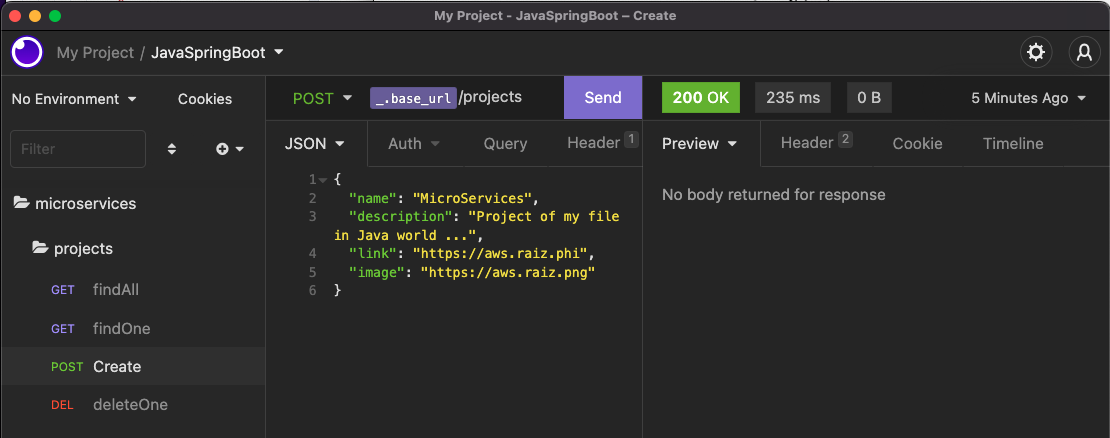The height and width of the screenshot is (438, 1110).
Task: Open the user account icon
Action: (1084, 52)
